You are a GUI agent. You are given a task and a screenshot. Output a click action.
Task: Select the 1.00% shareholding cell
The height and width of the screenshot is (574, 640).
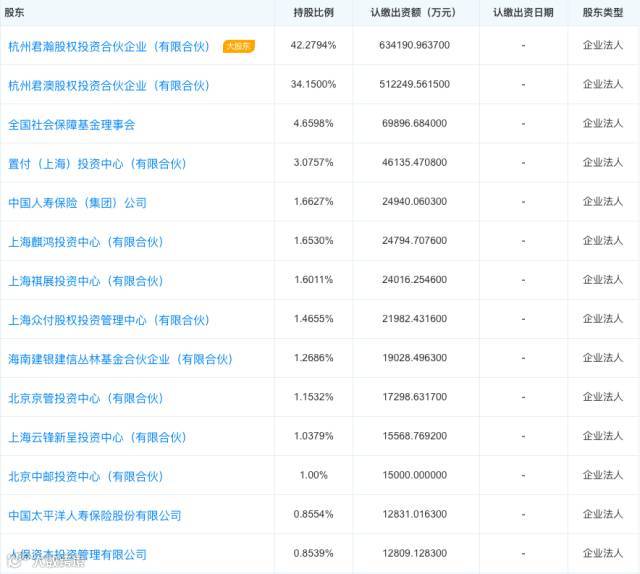[313, 475]
